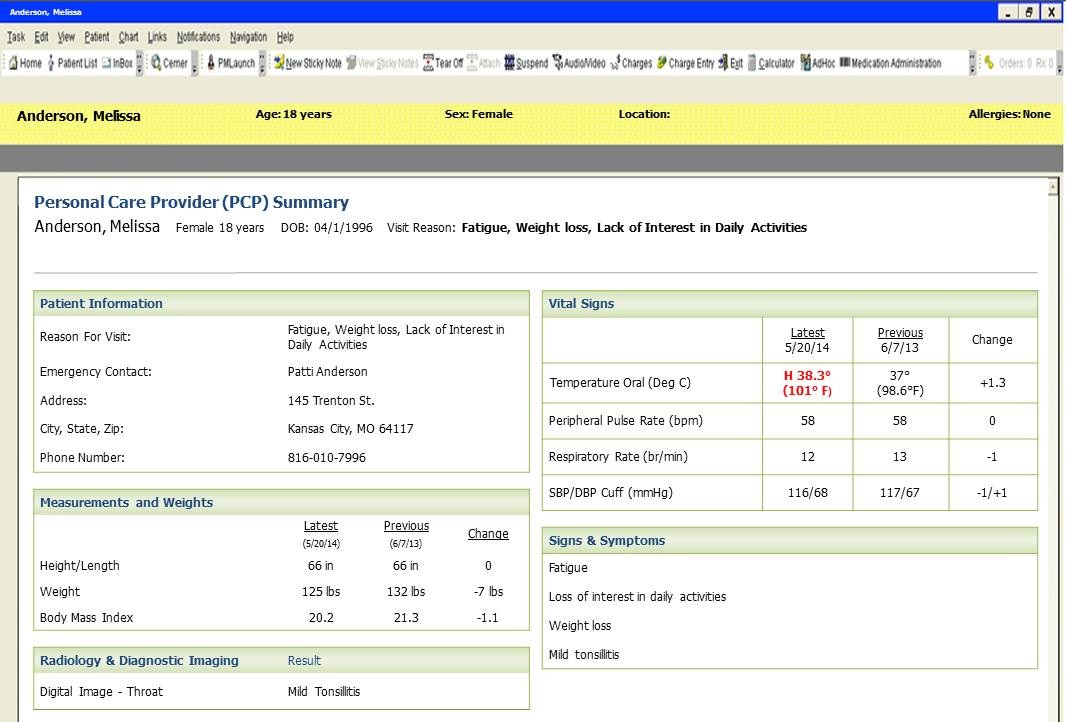
Task: Click the Previous link in Vital Signs
Action: click(x=900, y=332)
